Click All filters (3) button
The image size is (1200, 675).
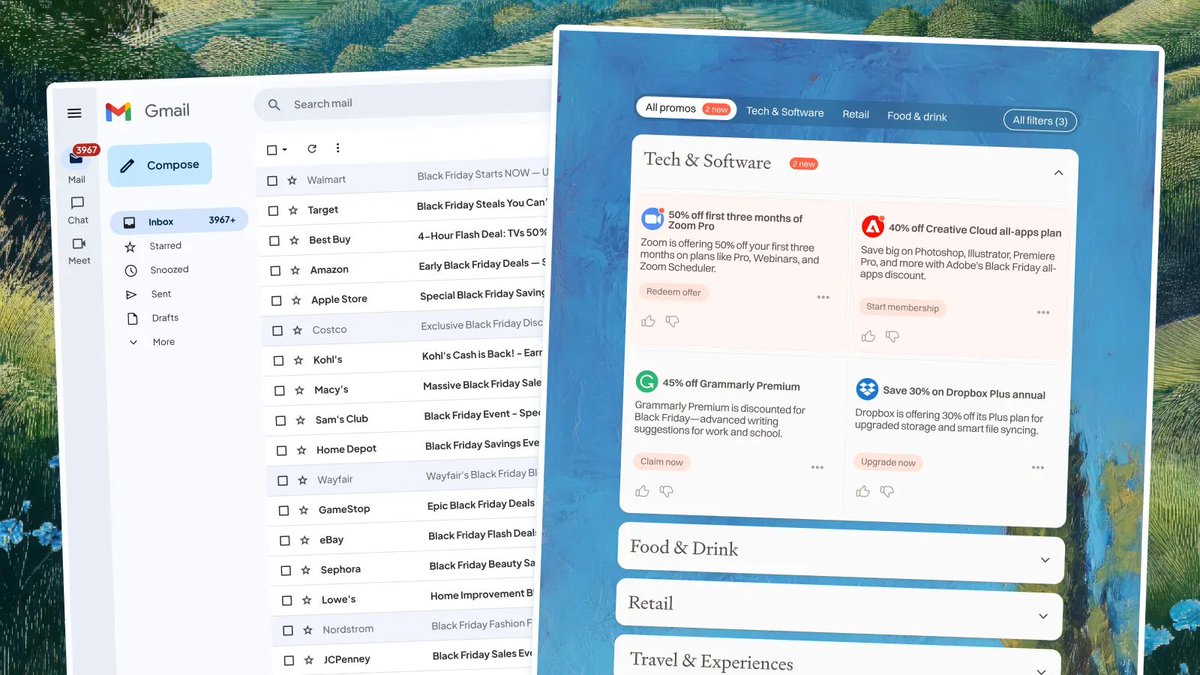pos(1040,121)
